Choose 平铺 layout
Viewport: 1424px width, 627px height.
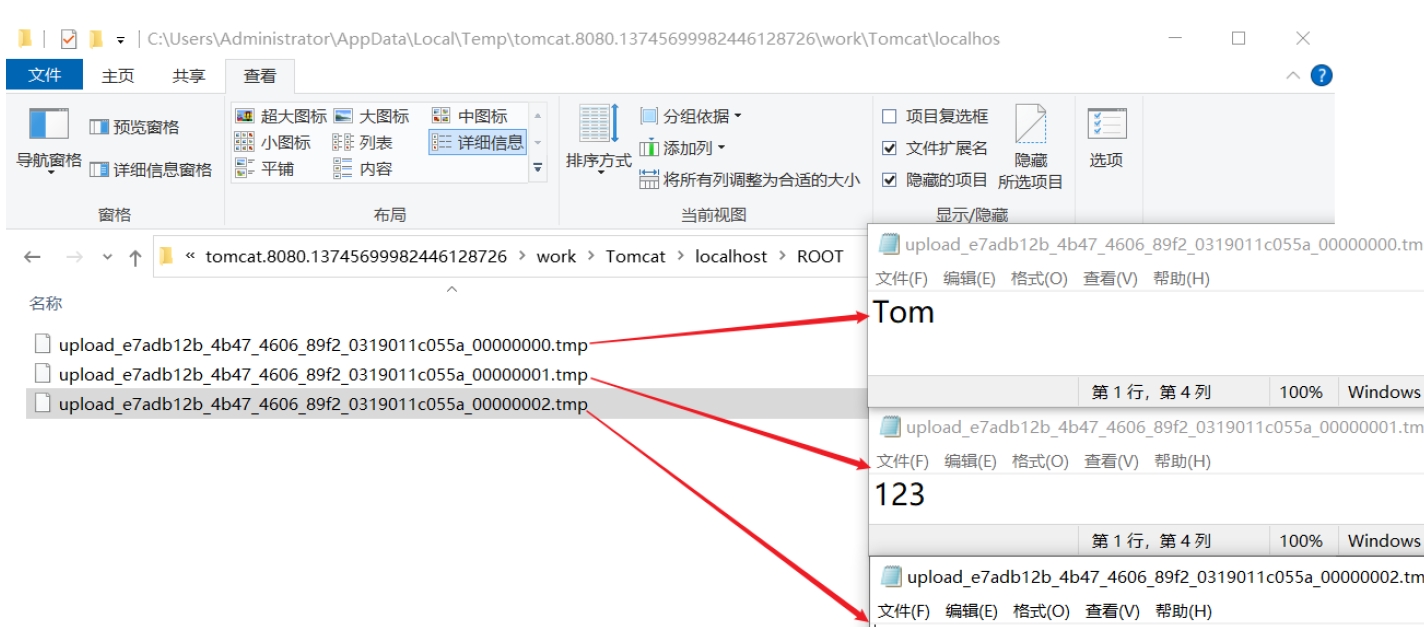click(x=265, y=169)
